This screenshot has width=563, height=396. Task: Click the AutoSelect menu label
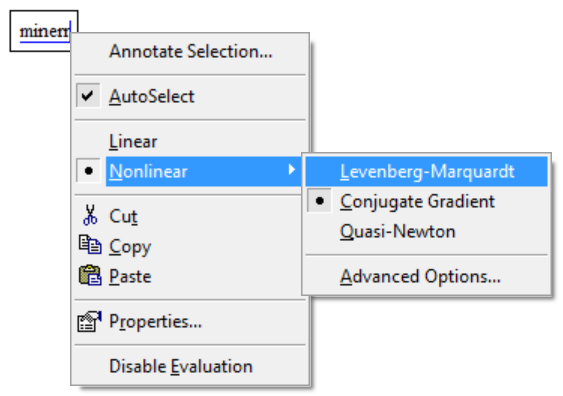click(152, 96)
